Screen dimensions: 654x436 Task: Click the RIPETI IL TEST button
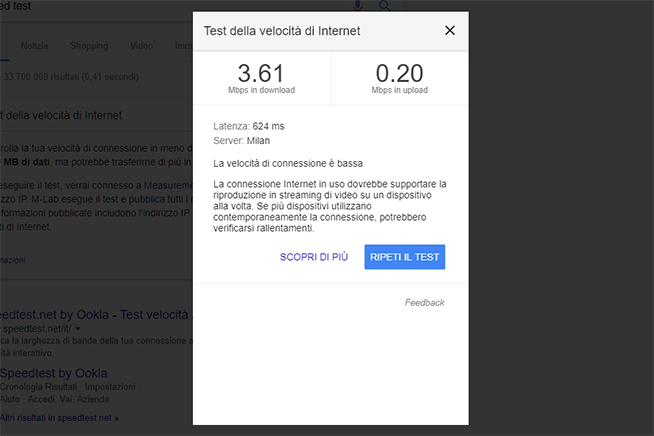(x=405, y=257)
